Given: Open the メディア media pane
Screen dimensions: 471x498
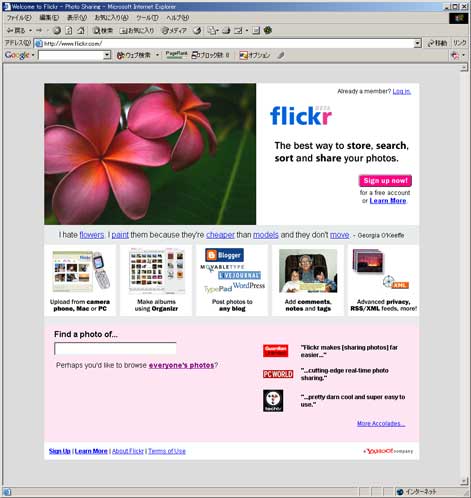Looking at the screenshot, I should [174, 31].
